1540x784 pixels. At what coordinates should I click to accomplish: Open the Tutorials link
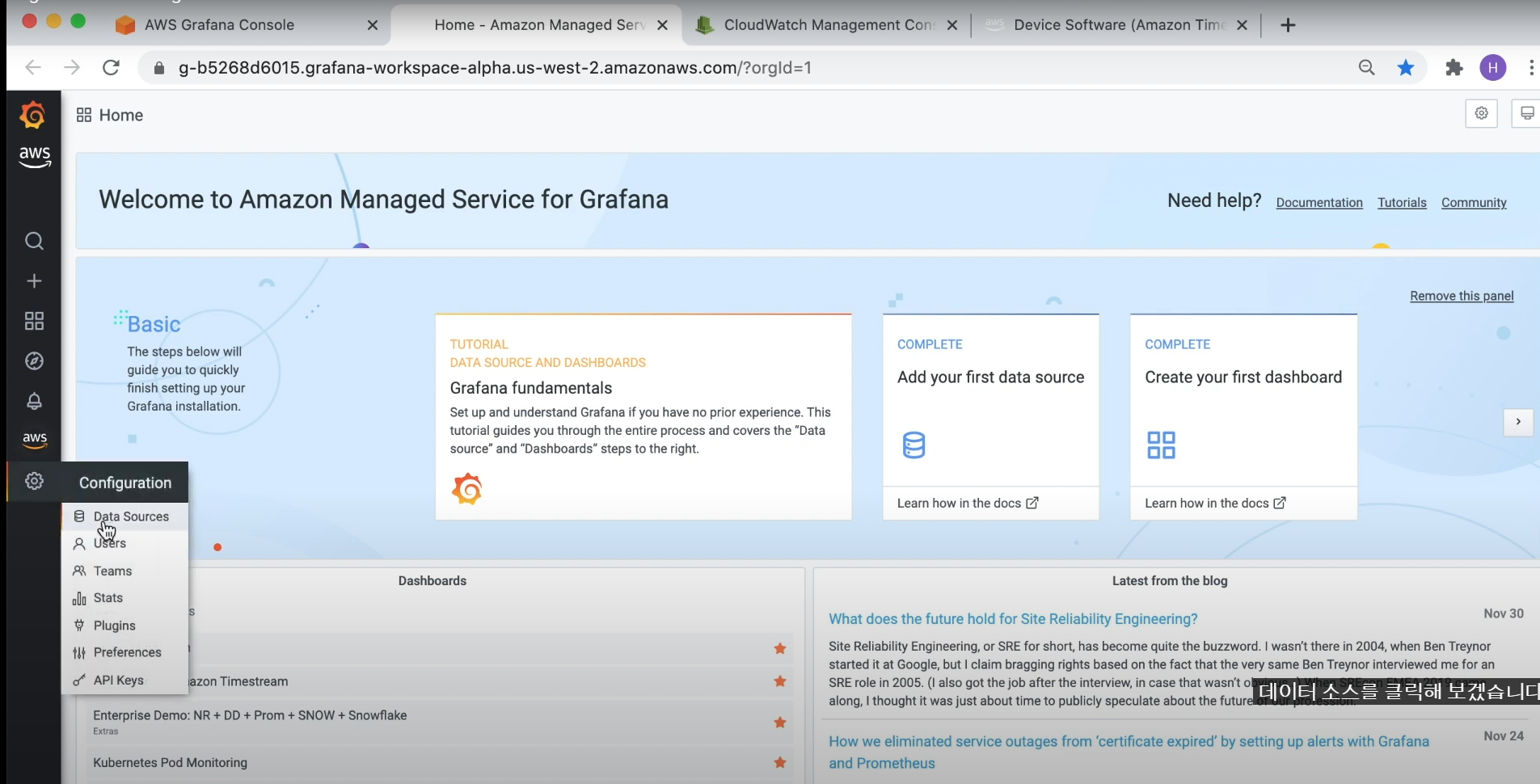pos(1402,203)
